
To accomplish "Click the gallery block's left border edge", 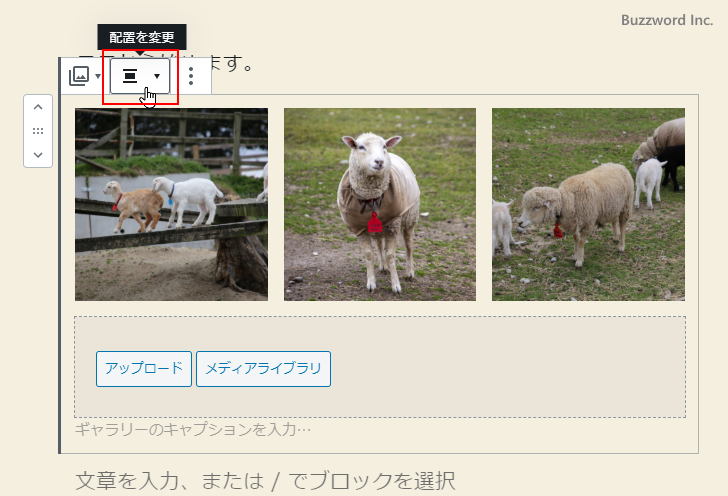I will point(59,255).
